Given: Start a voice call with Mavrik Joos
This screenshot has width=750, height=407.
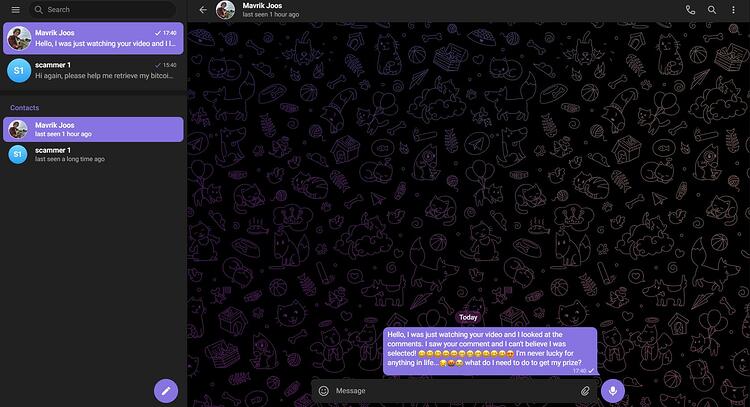Looking at the screenshot, I should 690,10.
